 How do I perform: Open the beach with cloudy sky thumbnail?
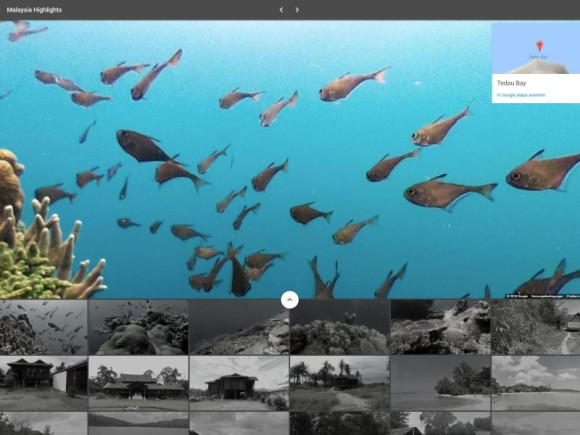(x=536, y=383)
